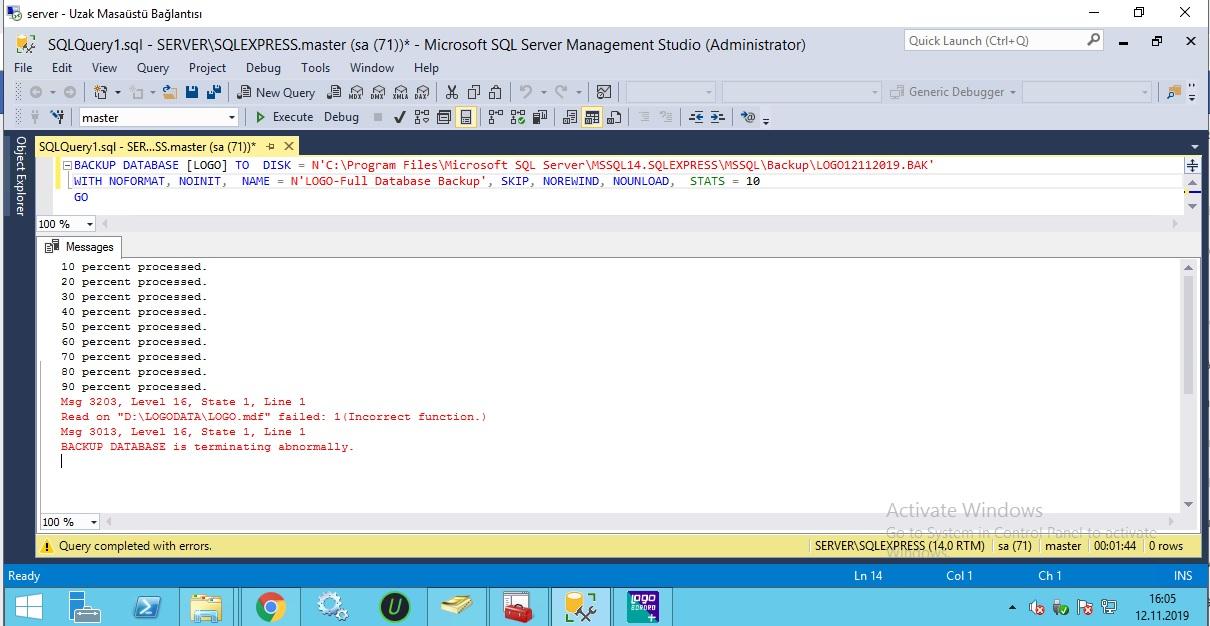Screen dimensions: 1210x626
Task: Switch to Results to Text mode
Action: [x=569, y=117]
